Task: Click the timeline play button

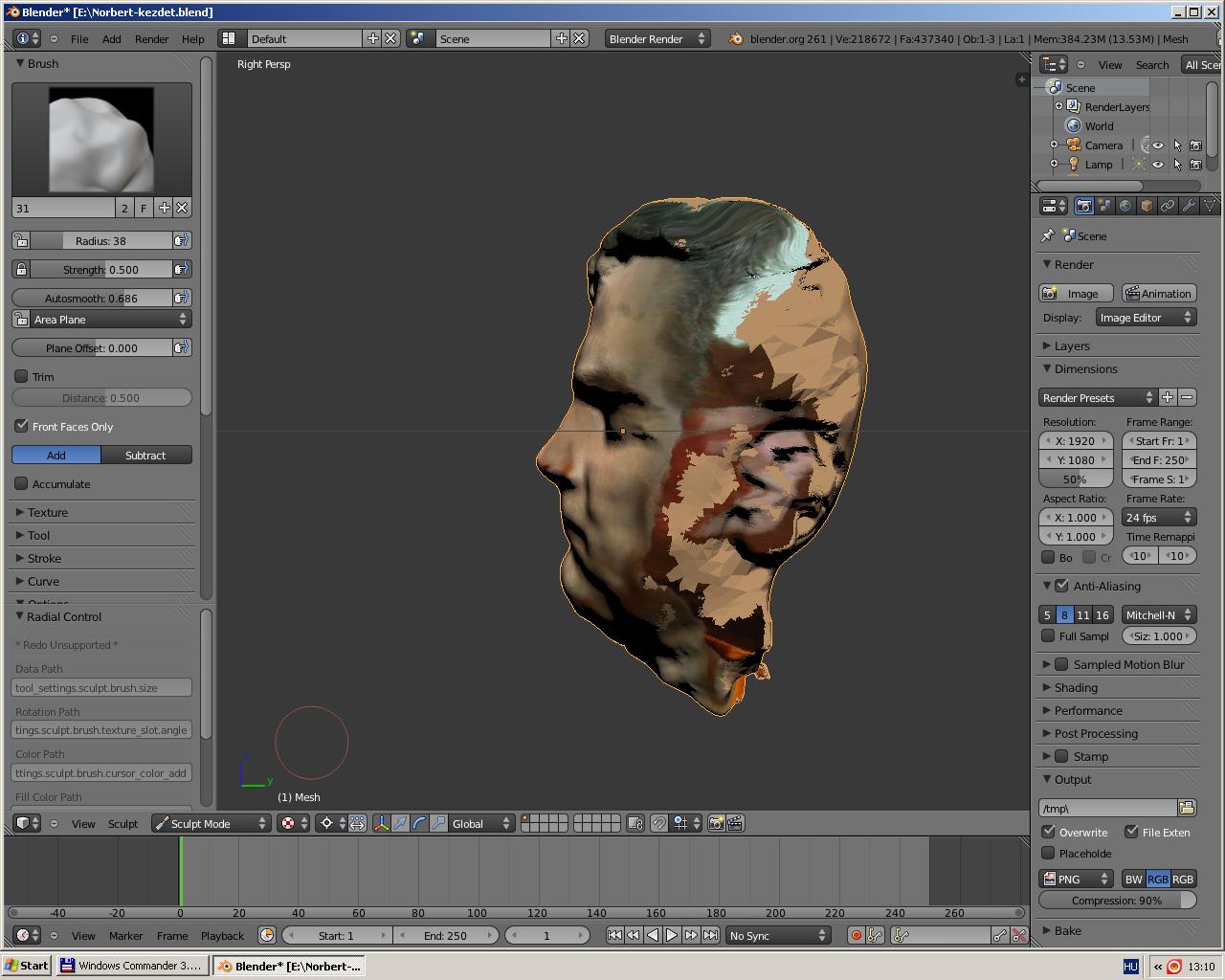Action: tap(672, 935)
